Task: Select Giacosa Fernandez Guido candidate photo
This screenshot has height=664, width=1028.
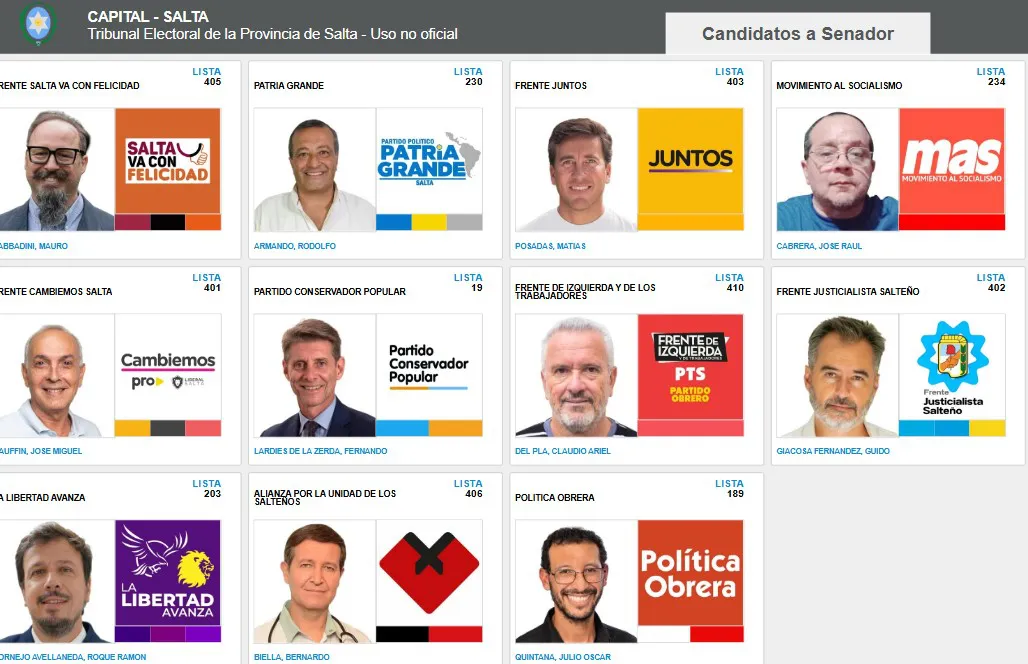Action: 837,376
